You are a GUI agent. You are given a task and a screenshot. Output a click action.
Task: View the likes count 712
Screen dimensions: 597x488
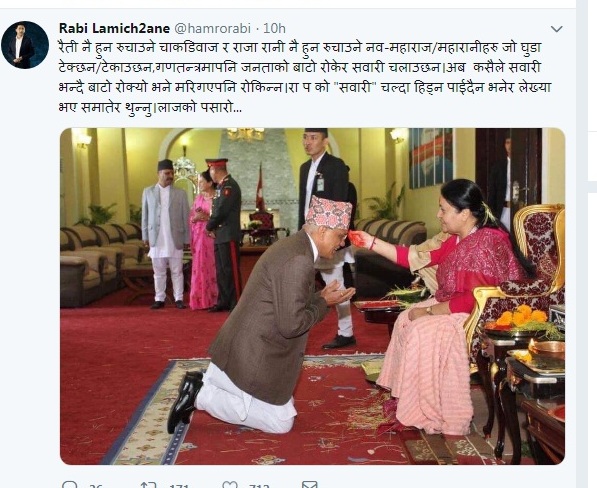[259, 486]
